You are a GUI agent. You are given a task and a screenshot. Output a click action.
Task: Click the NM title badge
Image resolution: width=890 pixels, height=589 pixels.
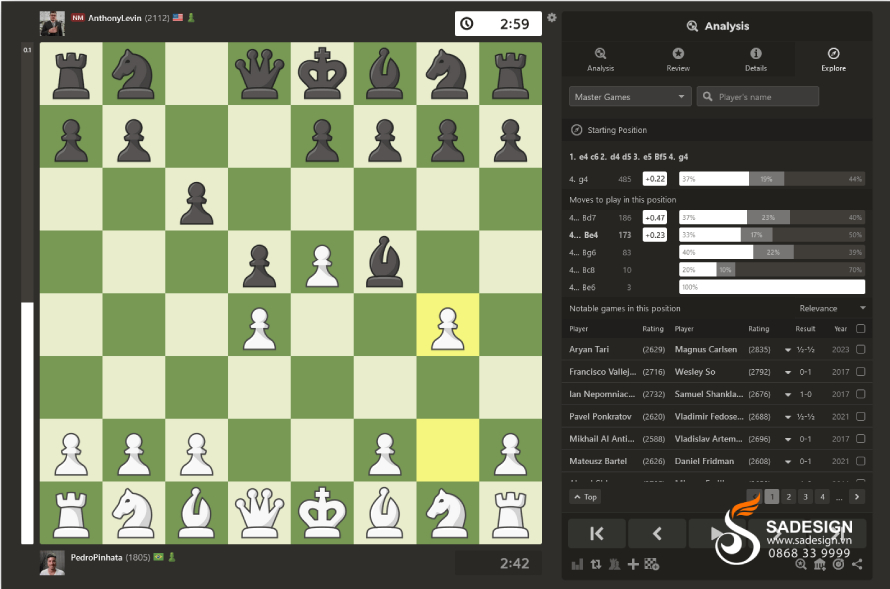78,18
